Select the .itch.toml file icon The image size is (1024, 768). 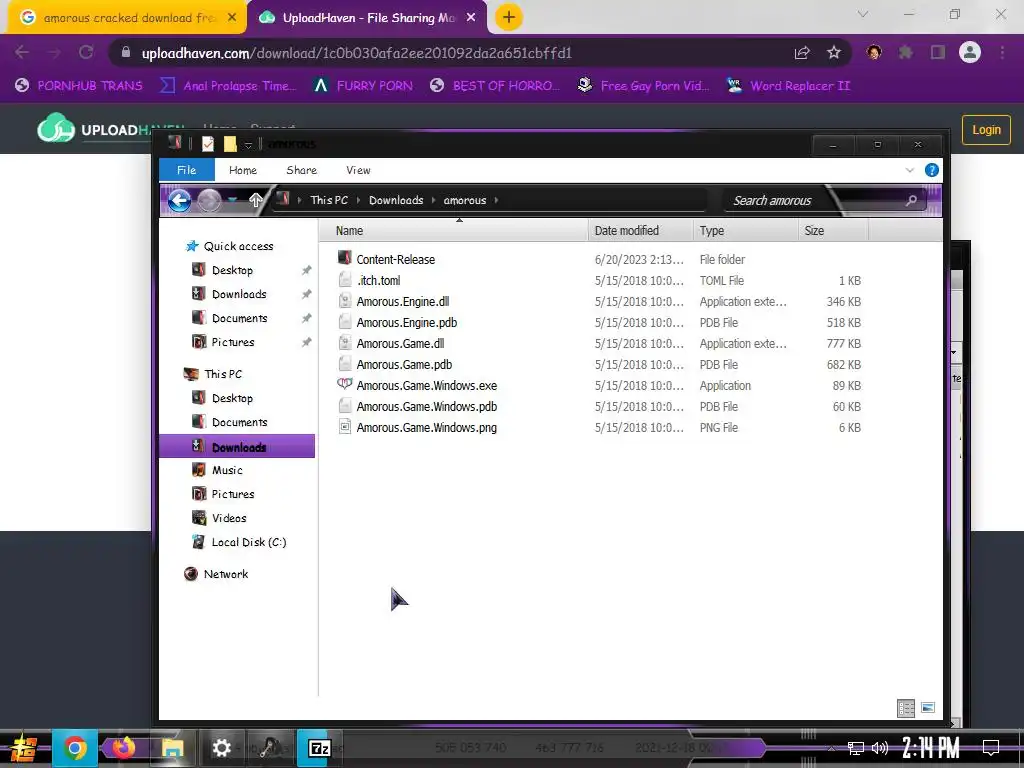[x=345, y=280]
